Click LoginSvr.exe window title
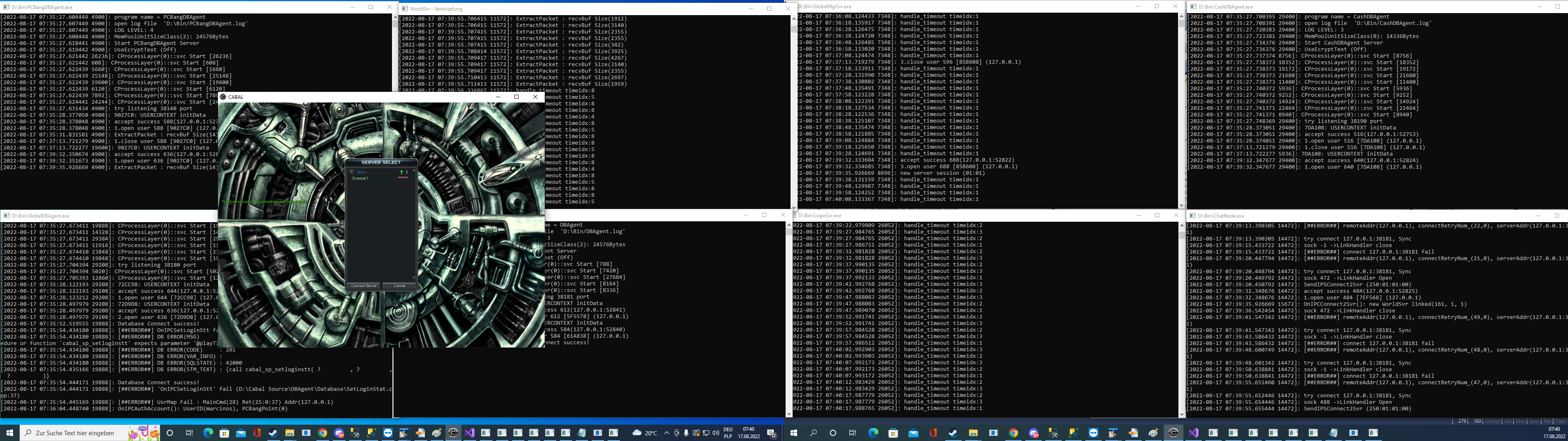This screenshot has width=1568, height=441. 819,216
